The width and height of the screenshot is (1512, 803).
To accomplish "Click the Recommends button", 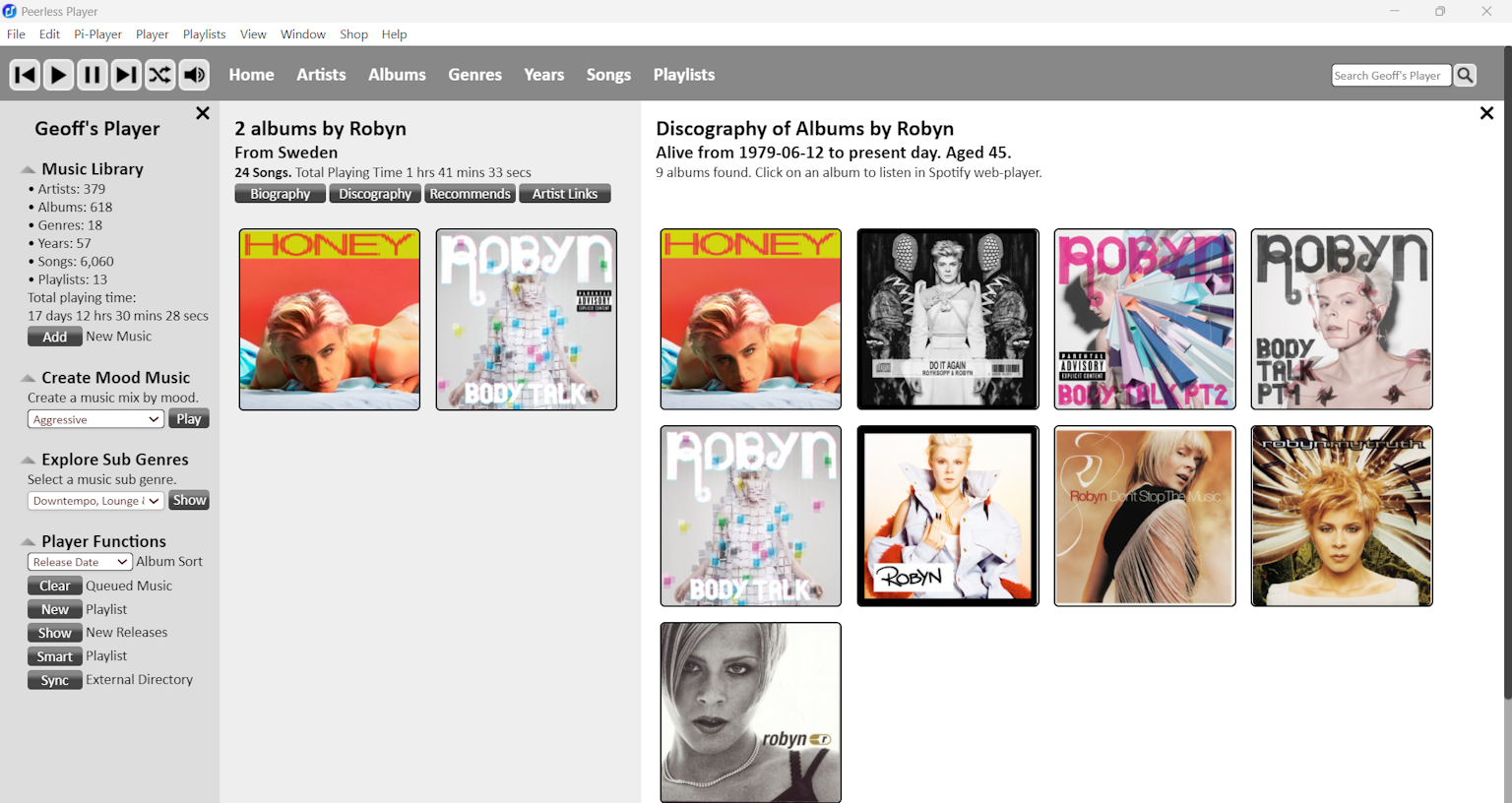I will [471, 194].
